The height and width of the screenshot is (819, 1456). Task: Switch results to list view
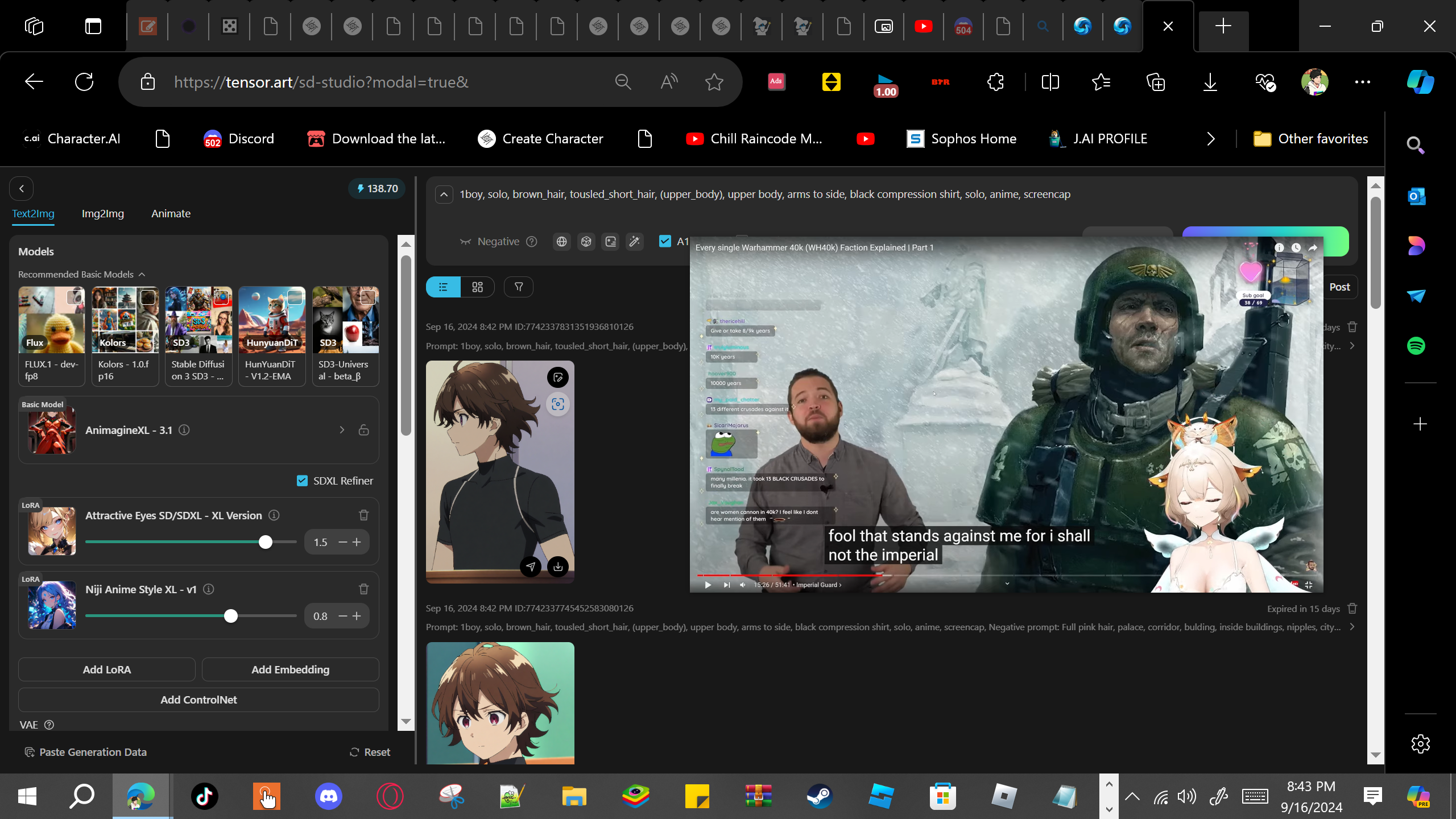(x=443, y=287)
